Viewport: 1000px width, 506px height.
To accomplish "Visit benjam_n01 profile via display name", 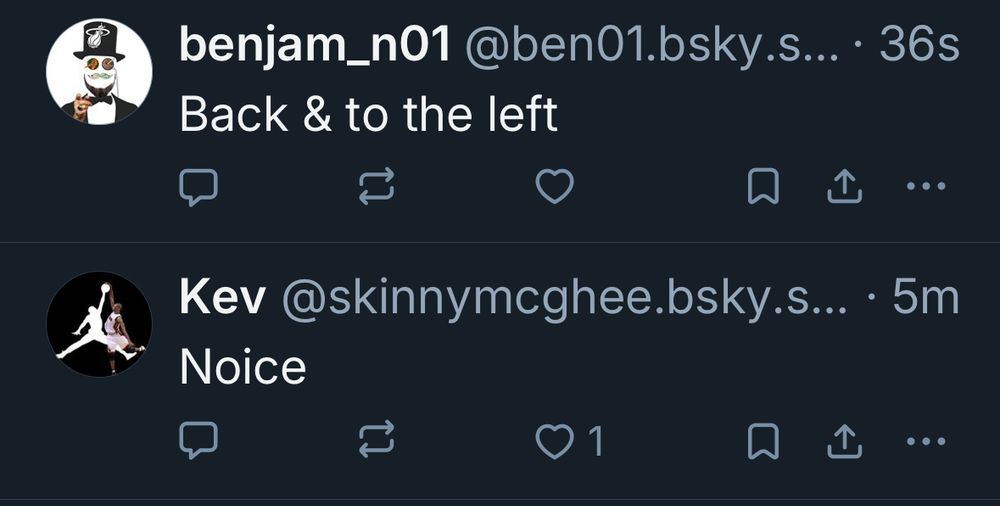I will [x=315, y=47].
